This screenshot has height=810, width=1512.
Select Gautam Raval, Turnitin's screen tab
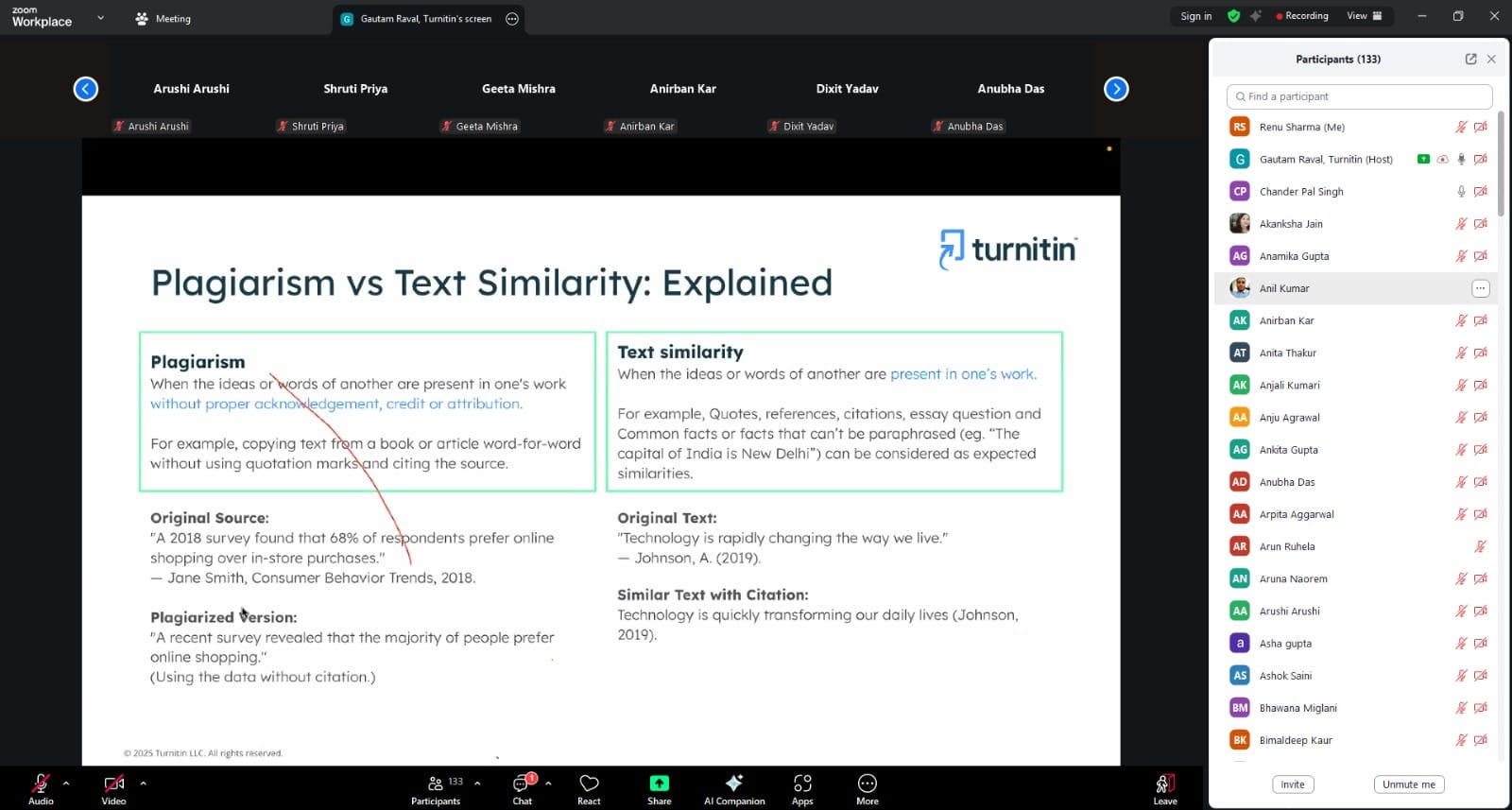pos(425,19)
